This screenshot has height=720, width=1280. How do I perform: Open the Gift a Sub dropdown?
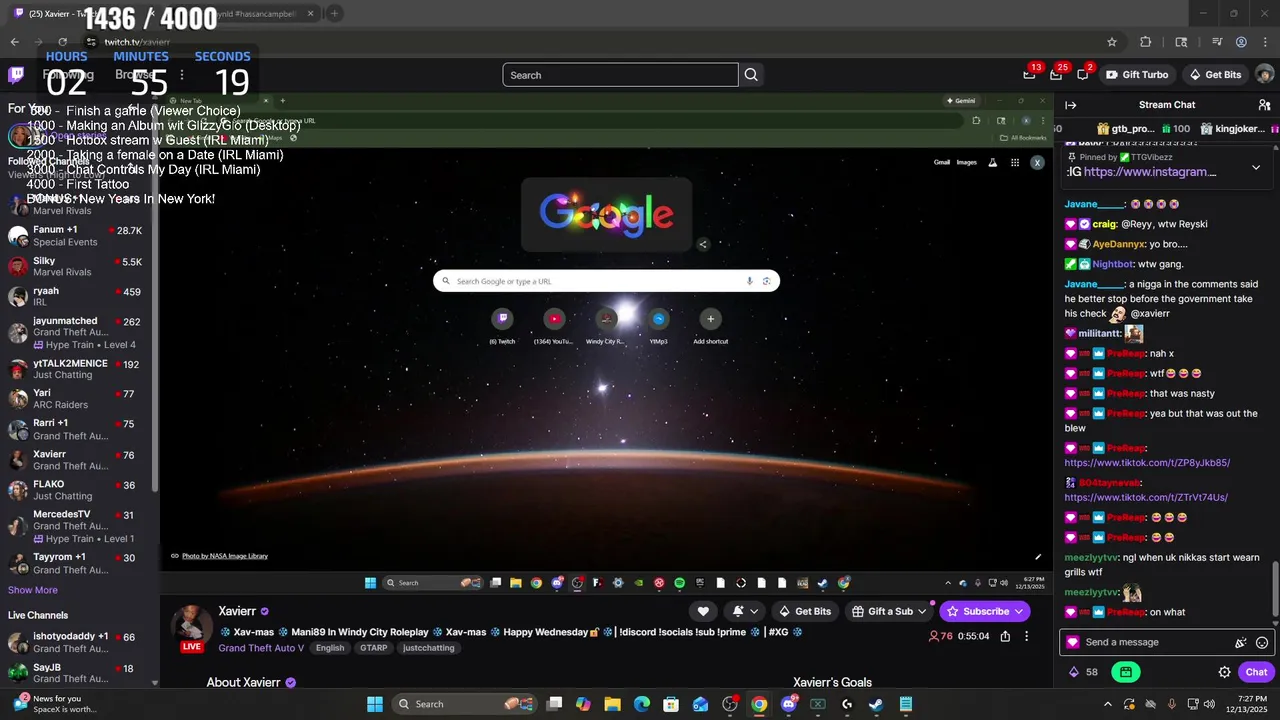[890, 611]
